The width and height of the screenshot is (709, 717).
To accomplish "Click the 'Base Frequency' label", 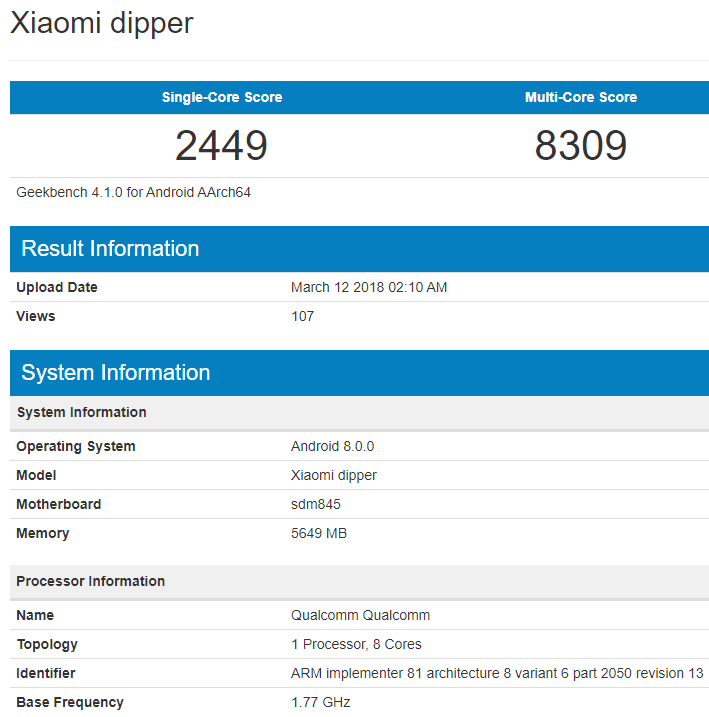I will (70, 702).
